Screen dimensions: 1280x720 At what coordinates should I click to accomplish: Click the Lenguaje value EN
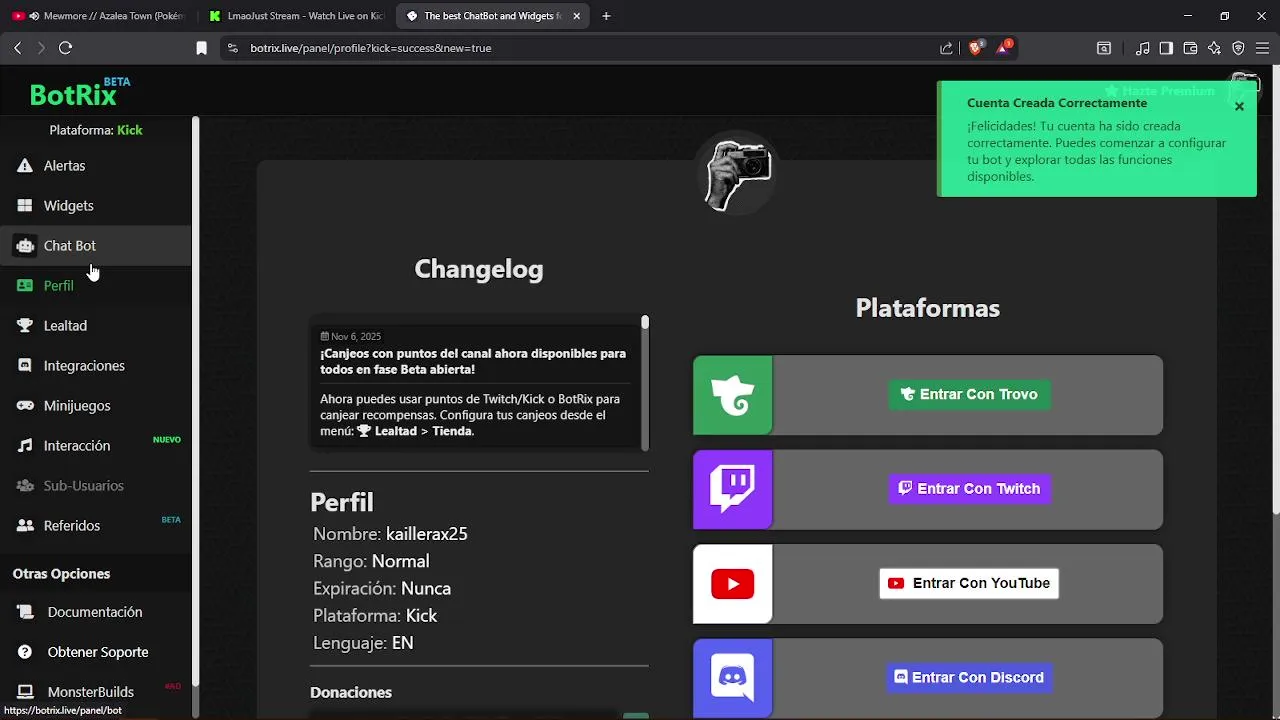[402, 643]
